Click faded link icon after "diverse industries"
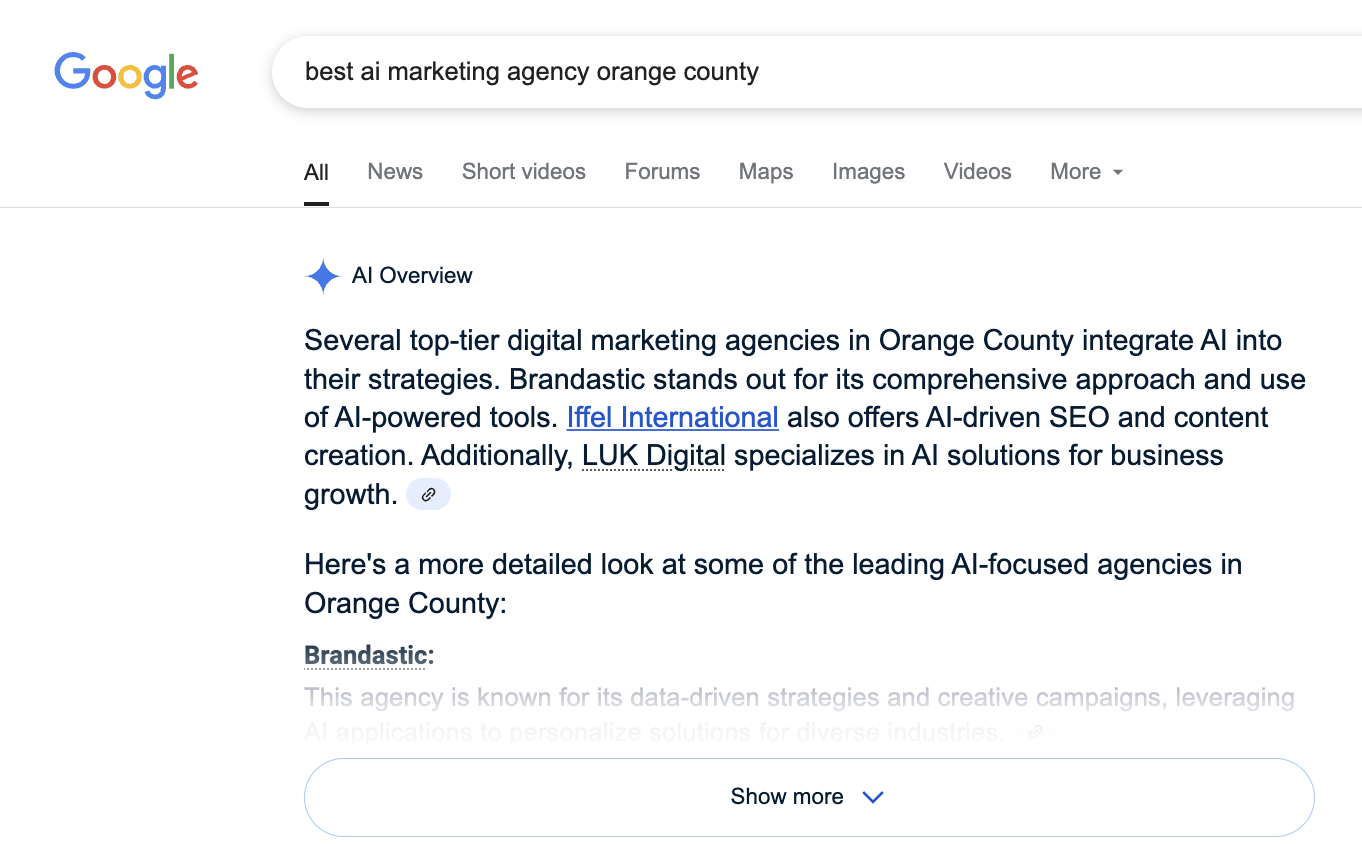The height and width of the screenshot is (844, 1362). point(1036,732)
